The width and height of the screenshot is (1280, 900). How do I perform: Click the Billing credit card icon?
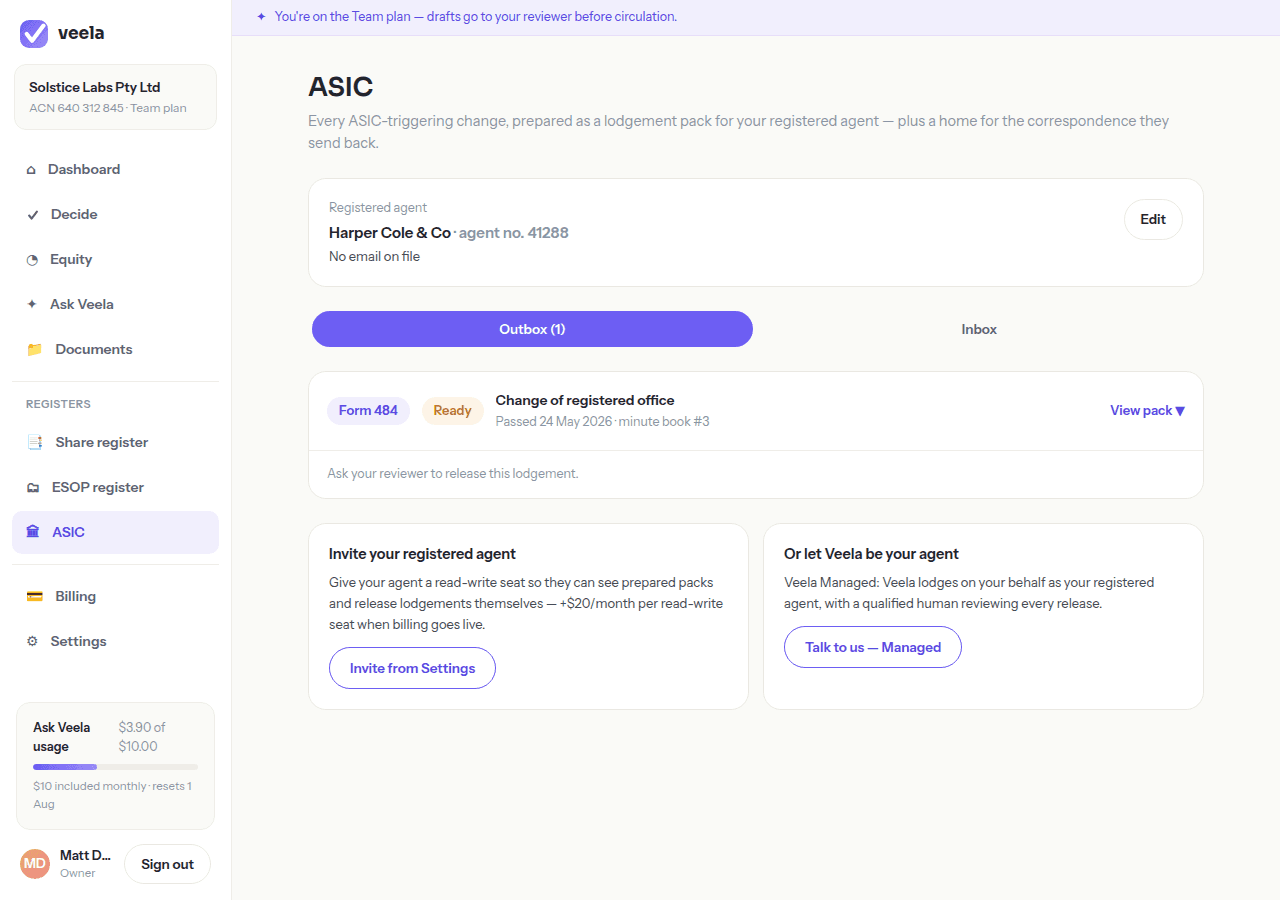[x=35, y=597]
